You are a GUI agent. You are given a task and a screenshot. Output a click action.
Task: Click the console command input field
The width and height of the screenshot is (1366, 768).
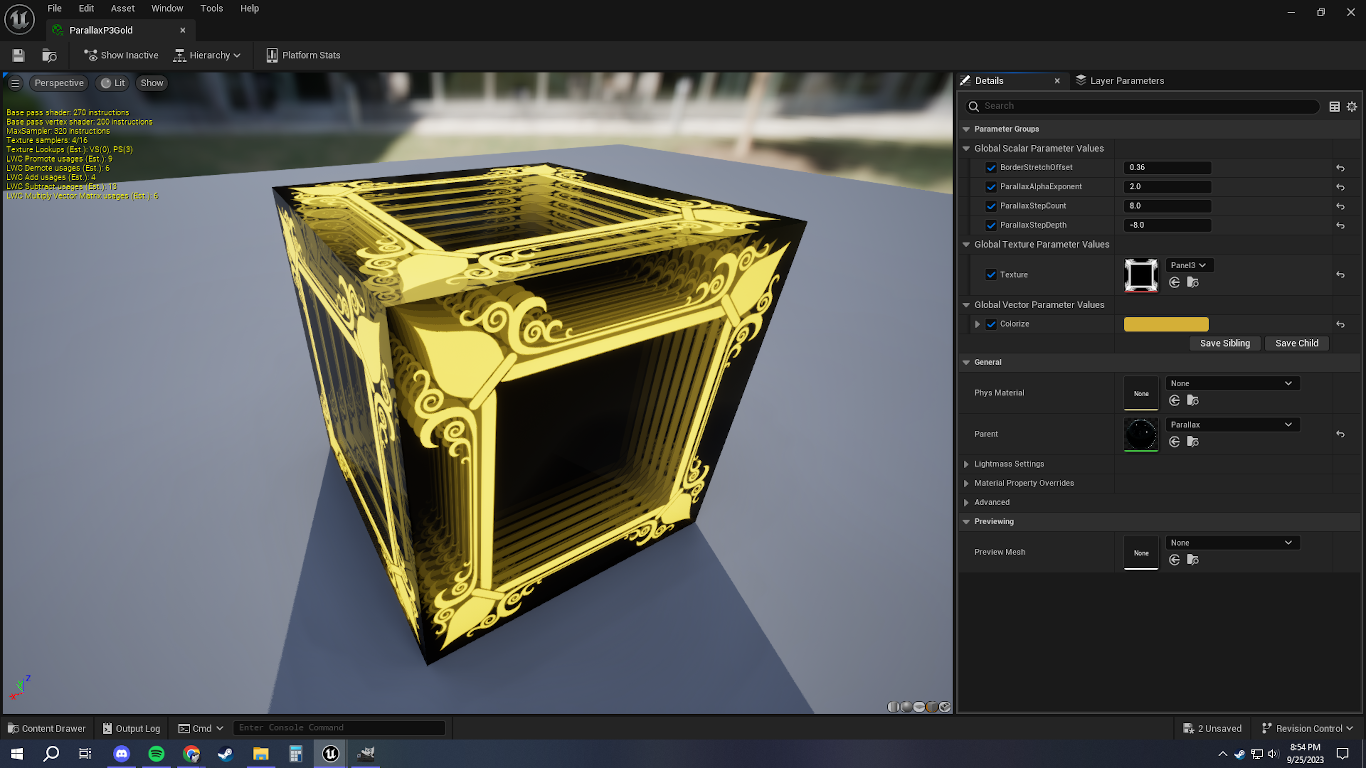click(338, 728)
